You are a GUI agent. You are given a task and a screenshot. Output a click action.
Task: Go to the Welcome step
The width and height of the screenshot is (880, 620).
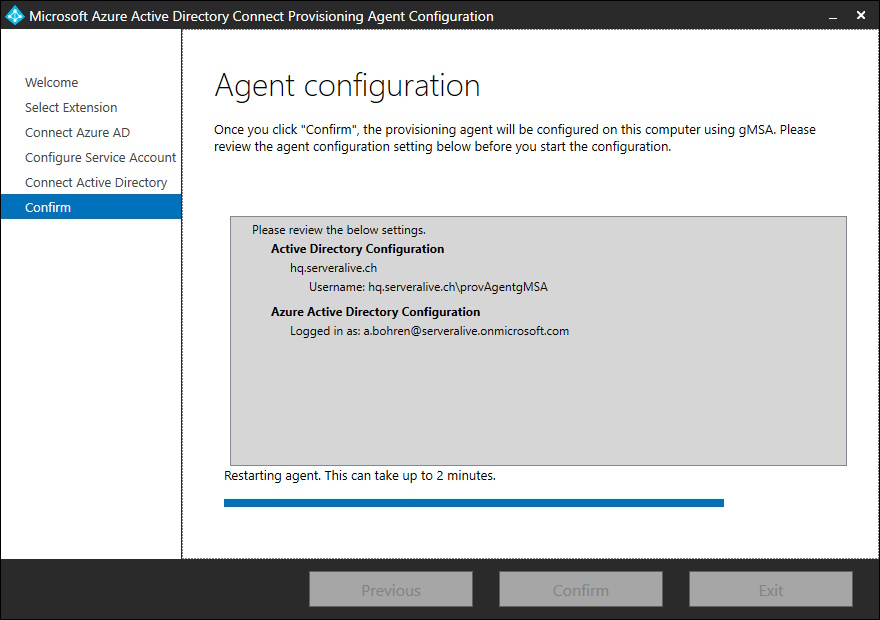(x=52, y=82)
